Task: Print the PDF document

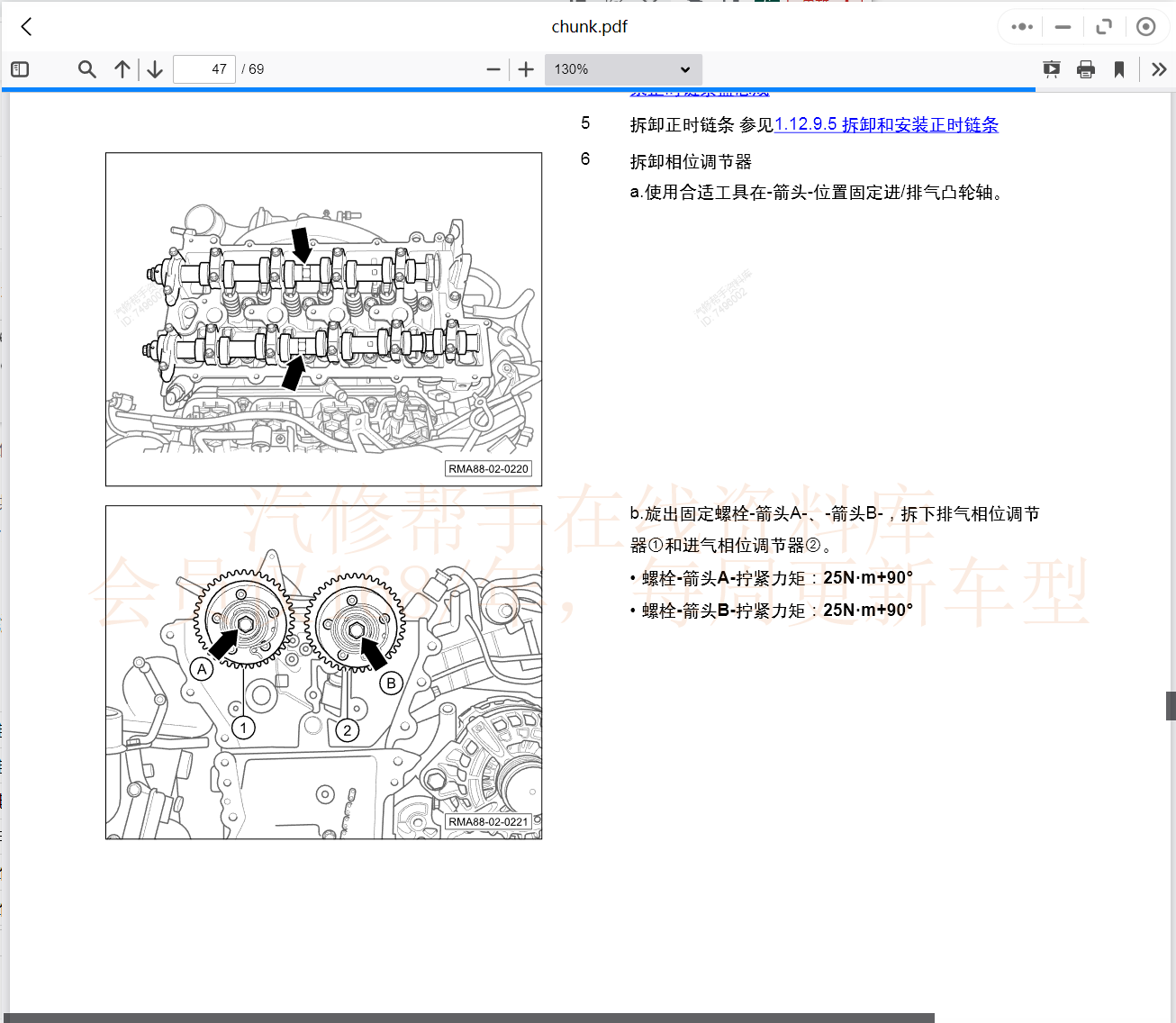Action: [1085, 68]
